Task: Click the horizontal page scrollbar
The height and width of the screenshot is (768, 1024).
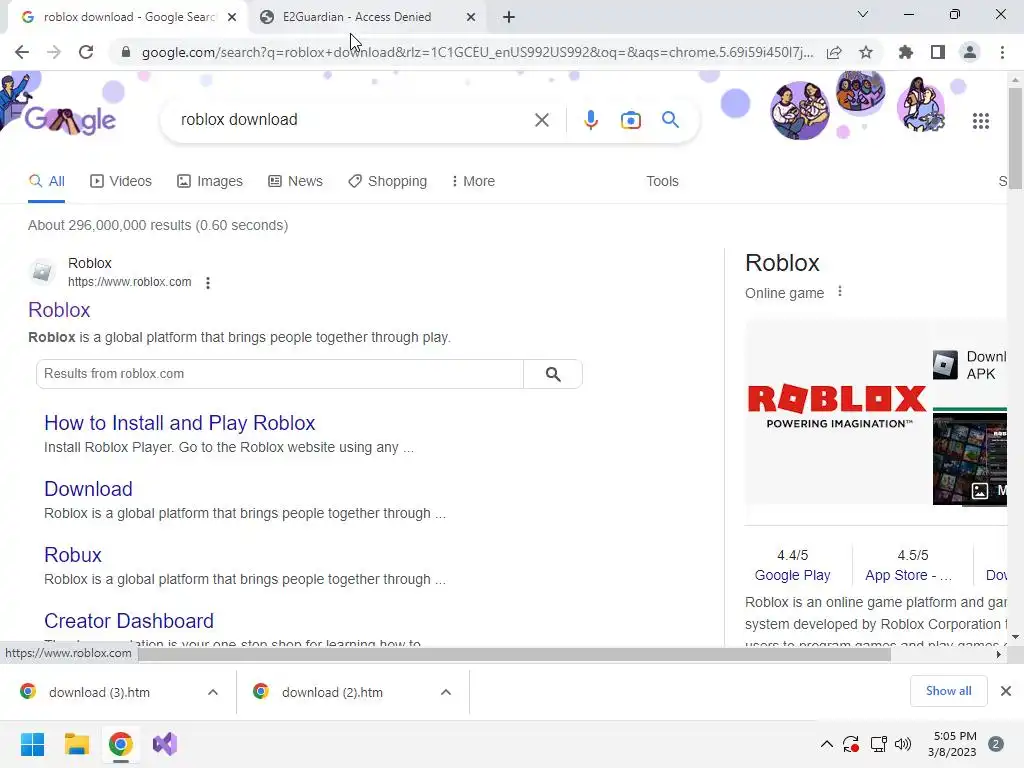Action: (x=515, y=654)
